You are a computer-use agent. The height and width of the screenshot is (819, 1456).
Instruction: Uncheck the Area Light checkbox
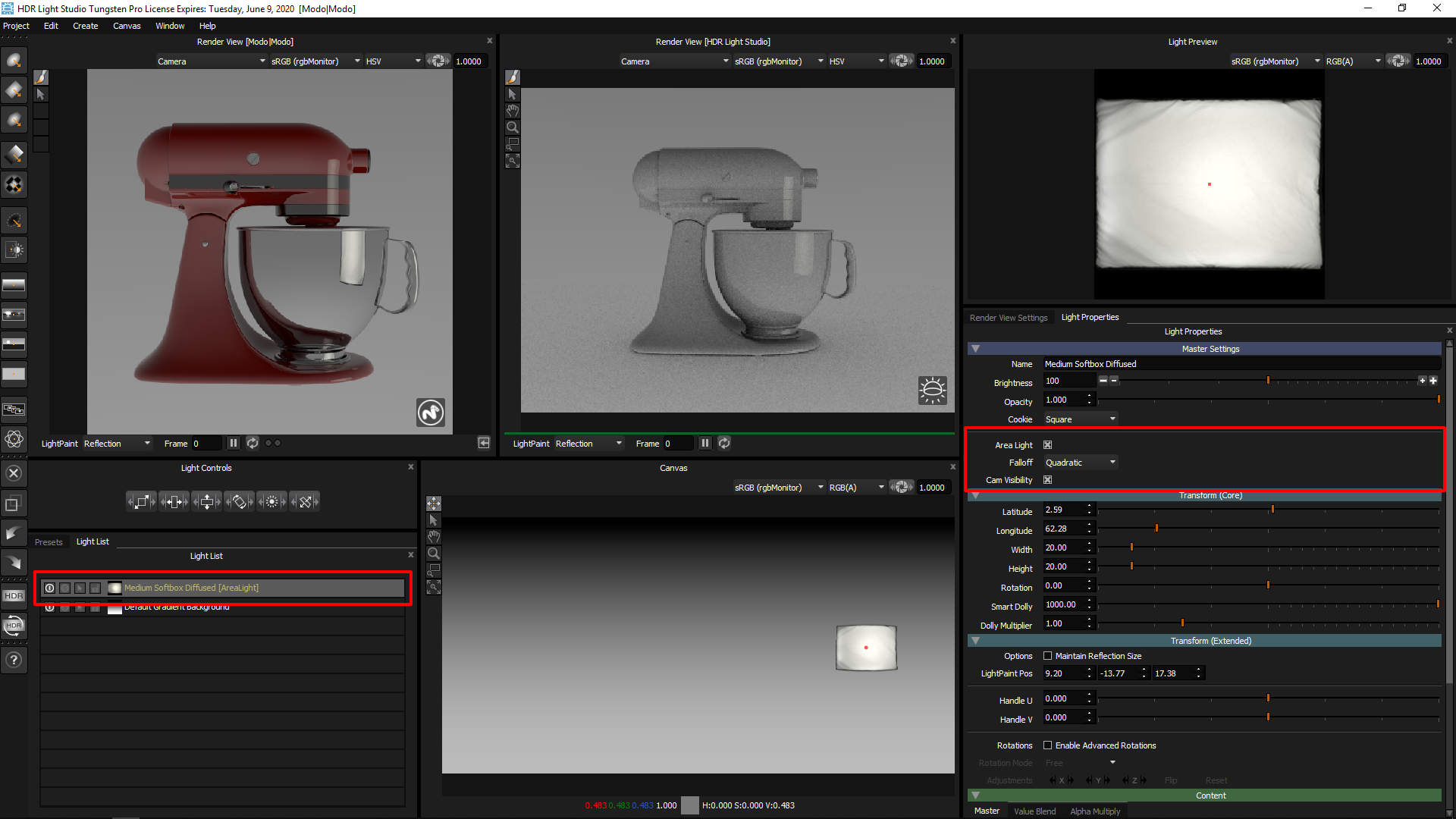tap(1047, 445)
